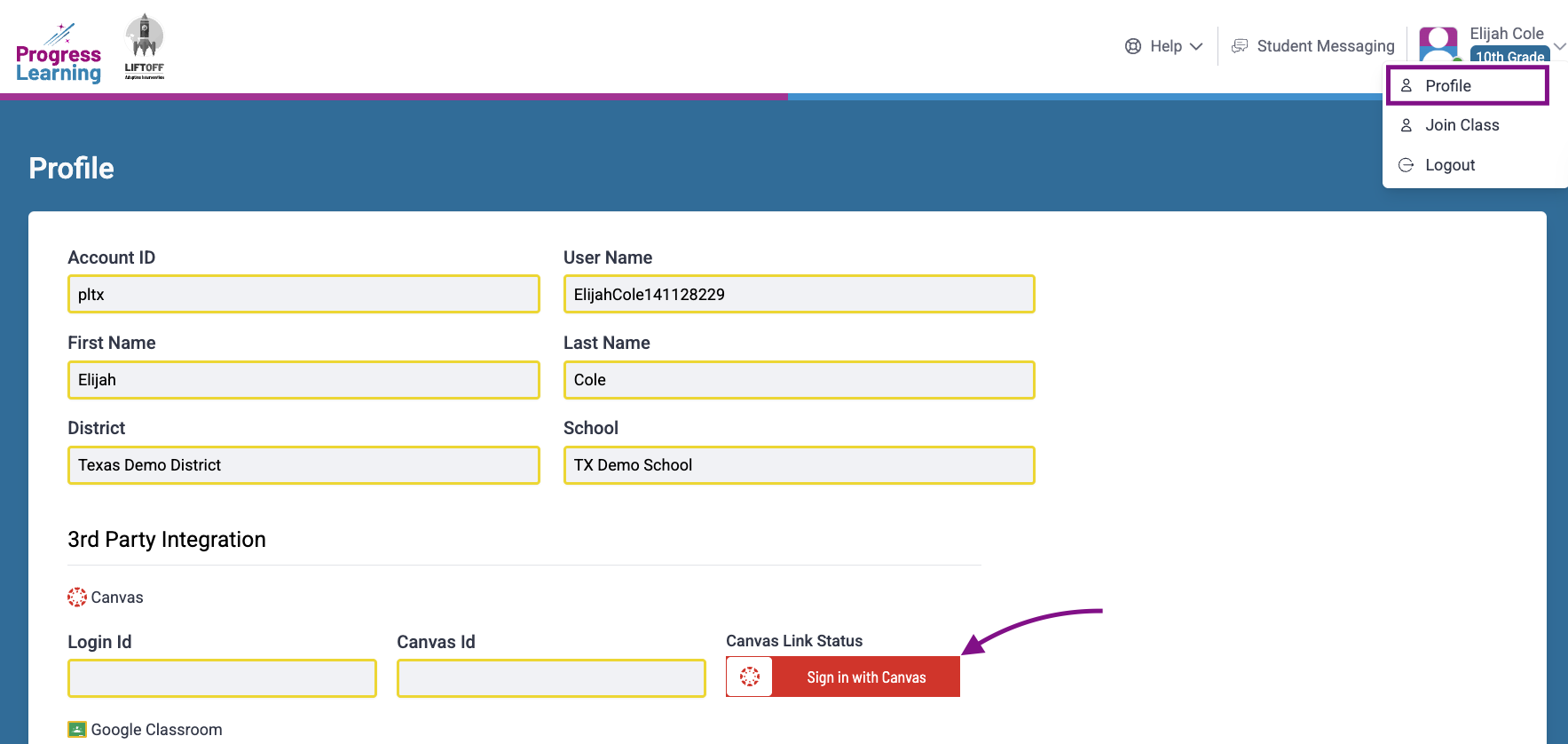Screen dimensions: 1568x744
Task: Expand the Help dropdown chevron
Action: 1196,46
